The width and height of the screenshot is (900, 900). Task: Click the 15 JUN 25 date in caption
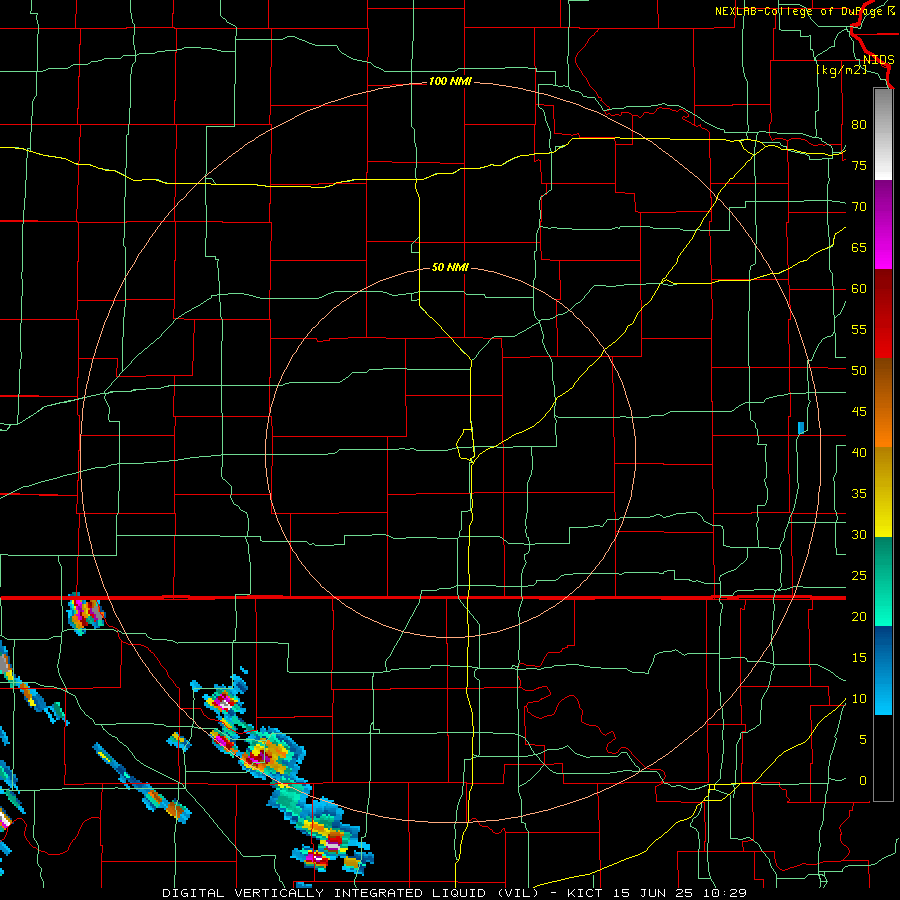click(656, 893)
